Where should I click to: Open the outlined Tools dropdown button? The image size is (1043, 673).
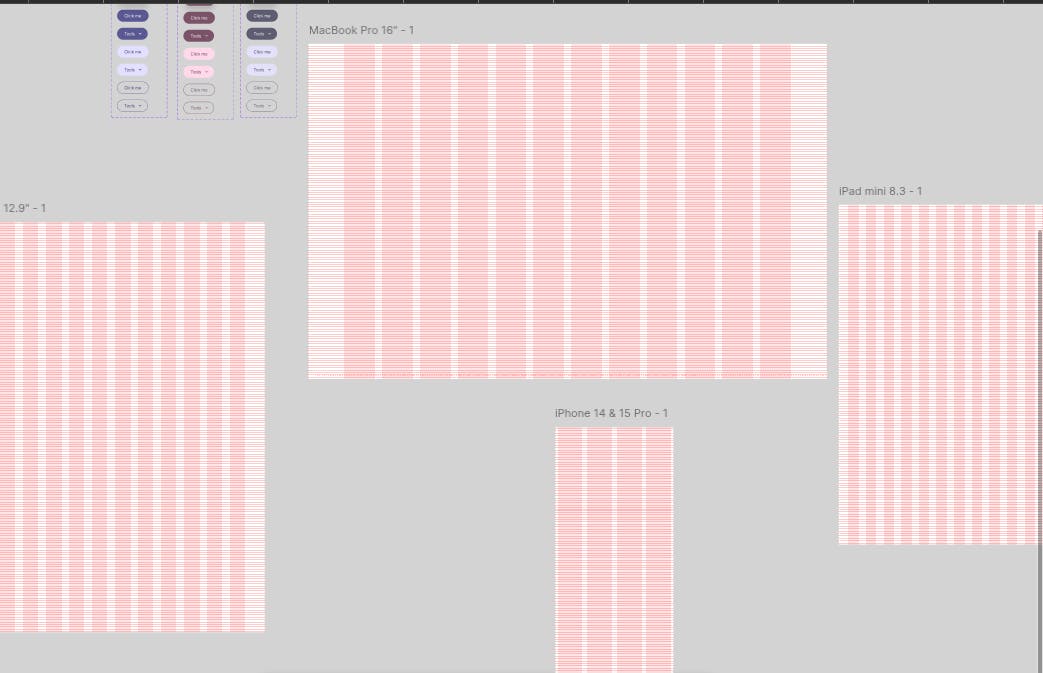132,105
